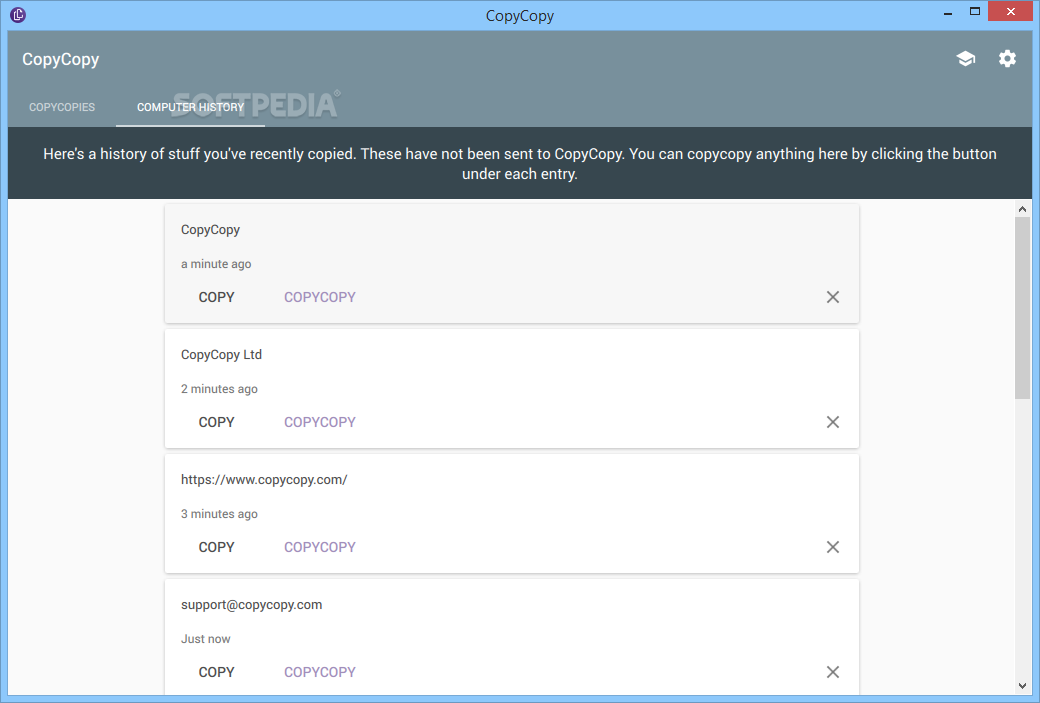Image resolution: width=1040 pixels, height=703 pixels.
Task: Click the 'Just now' timestamp
Action: coord(206,639)
